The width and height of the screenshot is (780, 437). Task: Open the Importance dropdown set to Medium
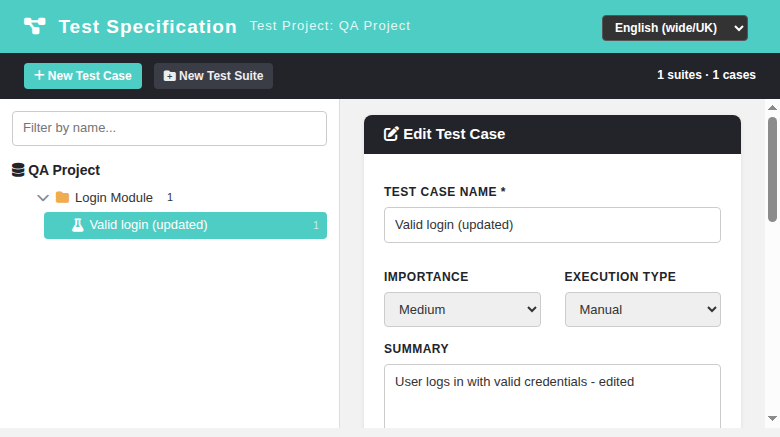coord(462,310)
